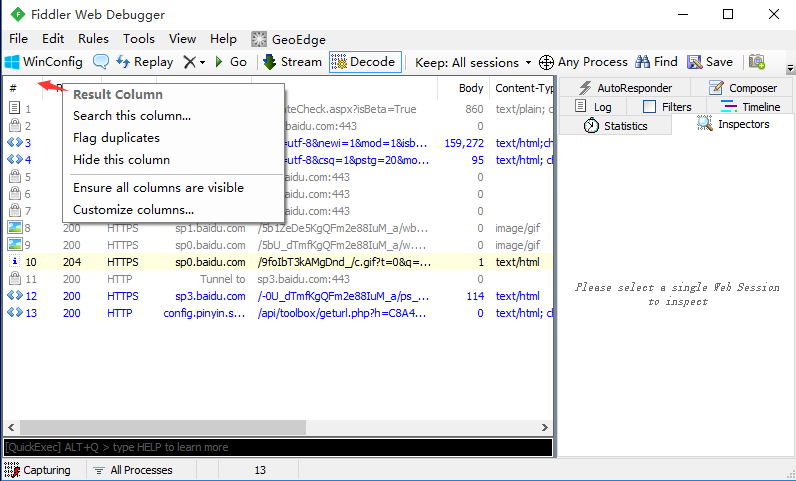
Task: Open the Rules menu
Action: point(93,39)
